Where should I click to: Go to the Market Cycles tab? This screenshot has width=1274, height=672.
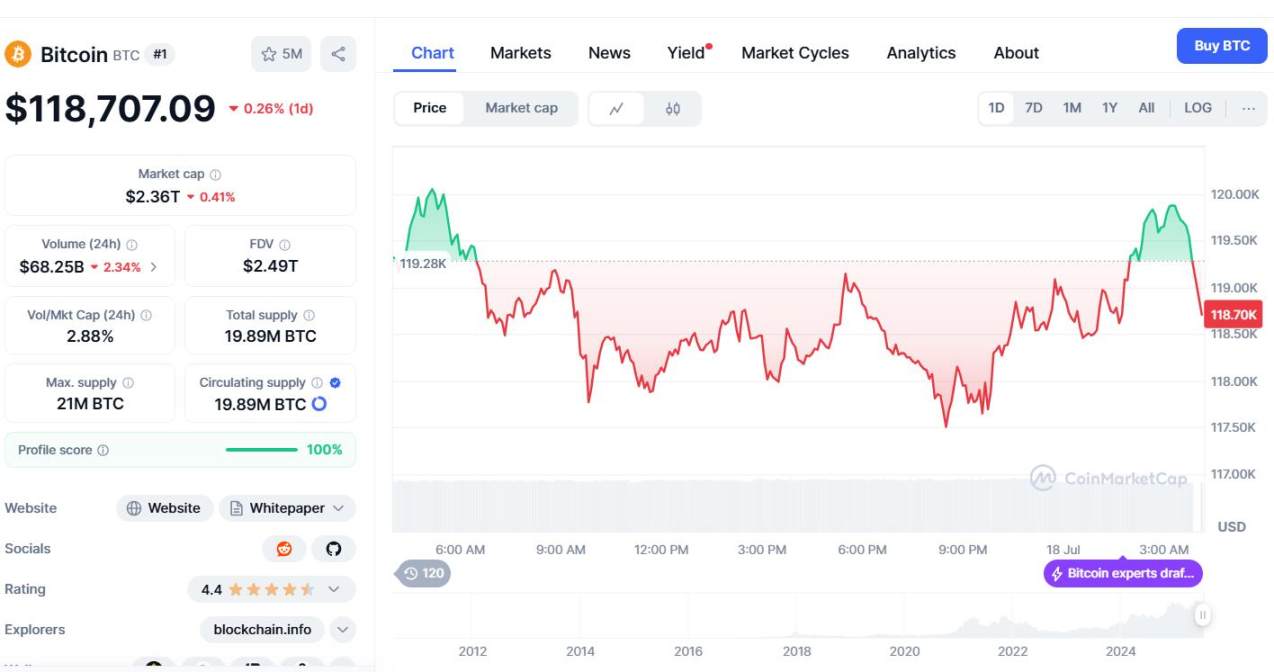794,53
